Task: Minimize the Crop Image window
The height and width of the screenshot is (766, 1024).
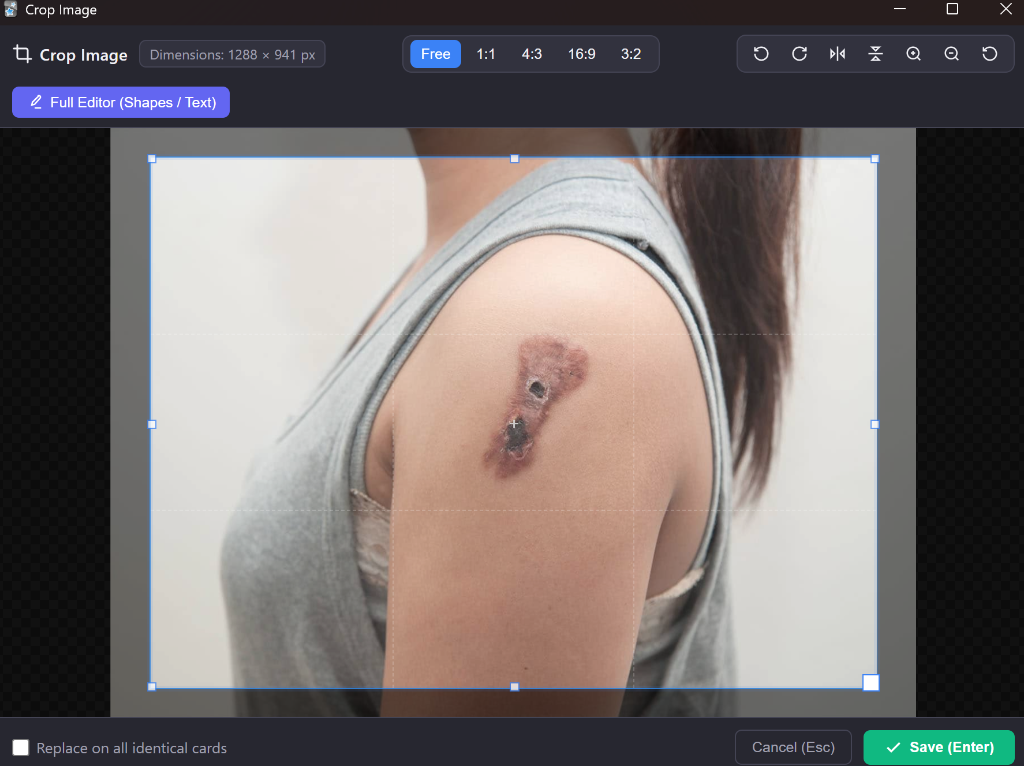Action: (900, 9)
